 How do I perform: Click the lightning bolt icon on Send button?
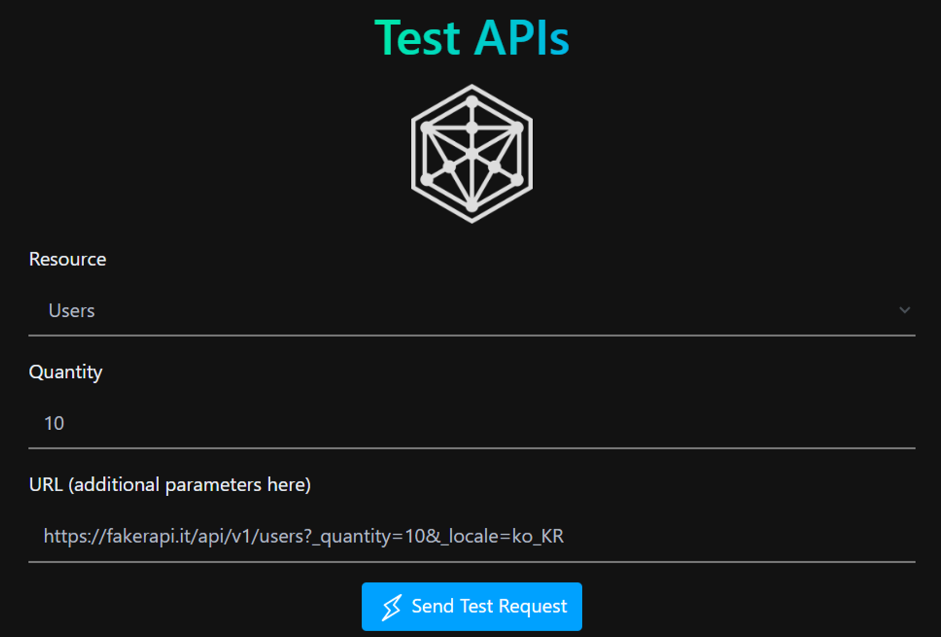(391, 607)
